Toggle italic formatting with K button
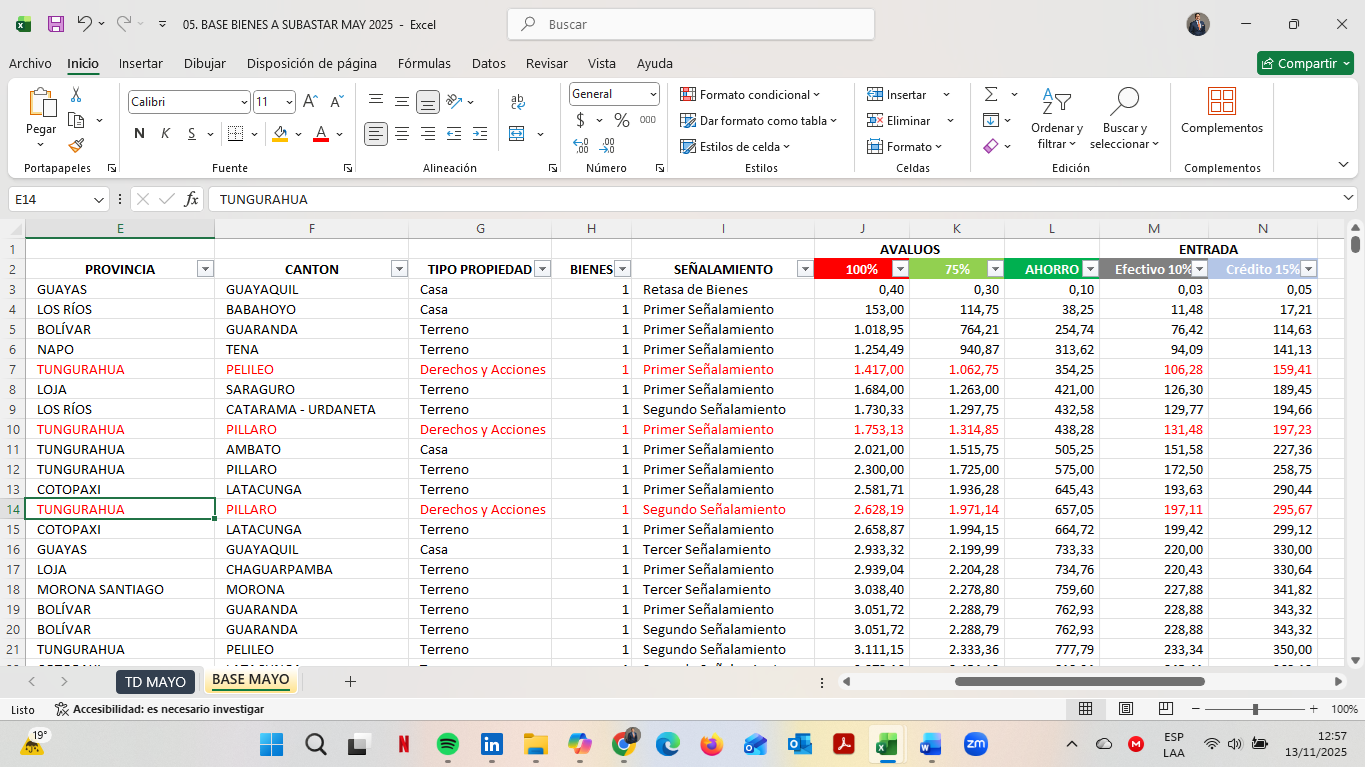The image size is (1365, 767). (x=165, y=133)
